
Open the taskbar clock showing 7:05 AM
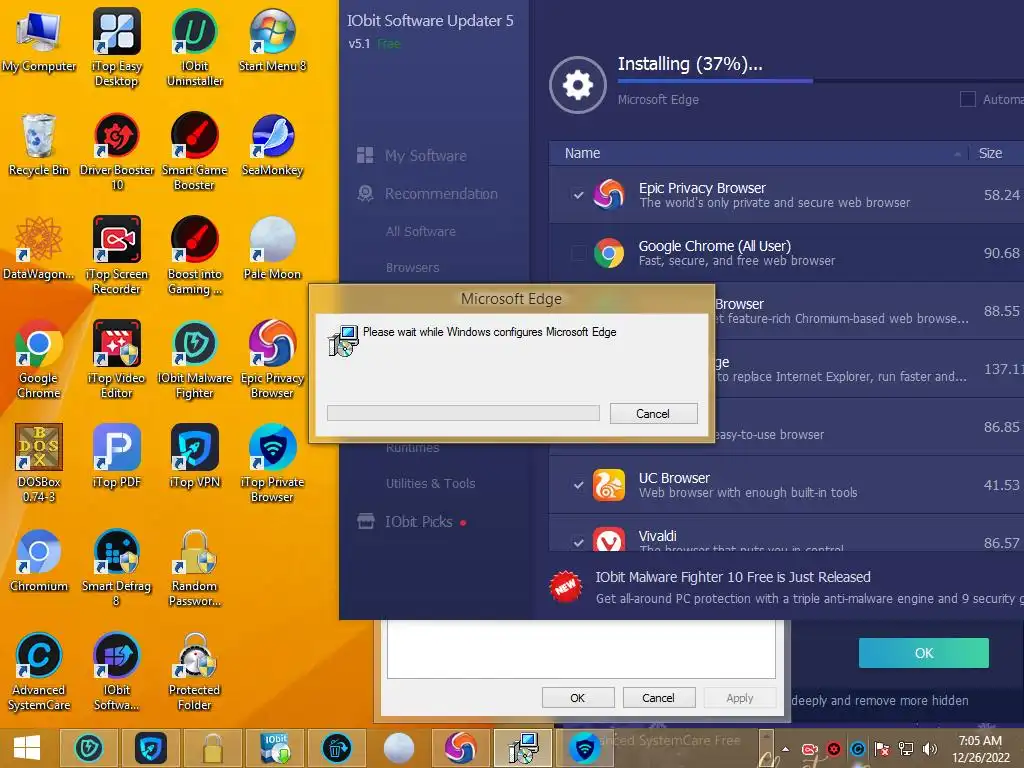tap(980, 749)
